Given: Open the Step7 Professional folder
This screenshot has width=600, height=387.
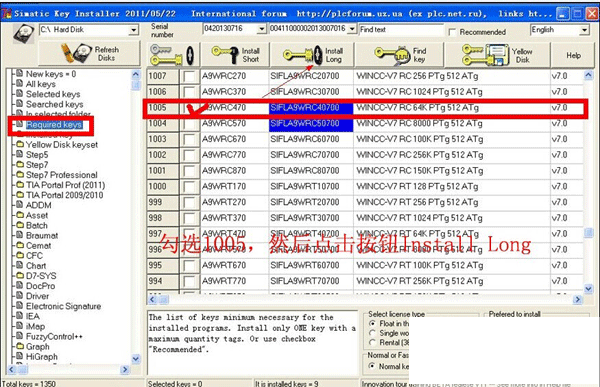Looking at the screenshot, I should 61,175.
